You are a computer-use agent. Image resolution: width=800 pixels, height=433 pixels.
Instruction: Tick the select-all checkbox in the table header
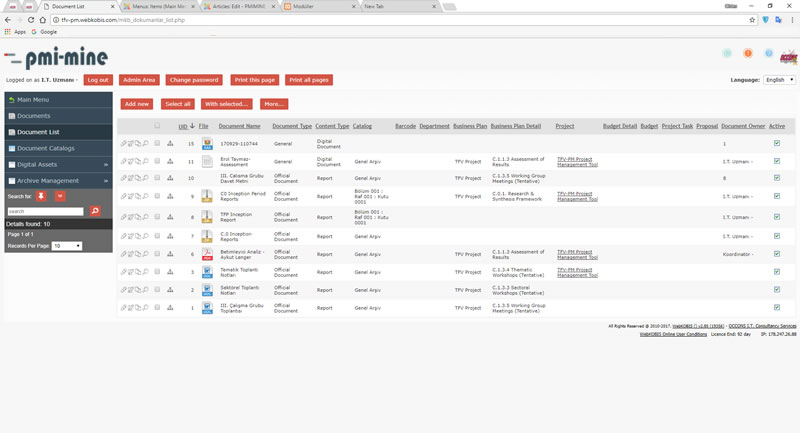coord(157,126)
